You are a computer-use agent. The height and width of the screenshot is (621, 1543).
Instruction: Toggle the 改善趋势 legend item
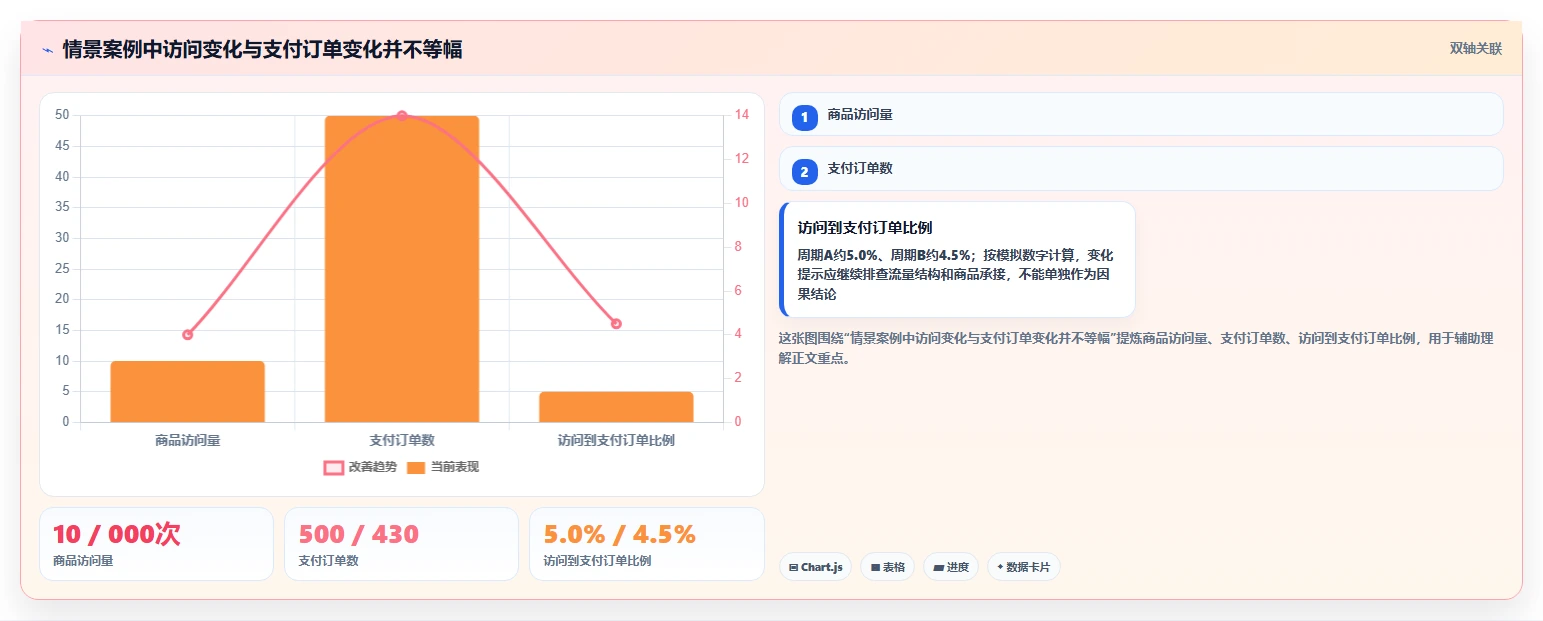click(360, 467)
